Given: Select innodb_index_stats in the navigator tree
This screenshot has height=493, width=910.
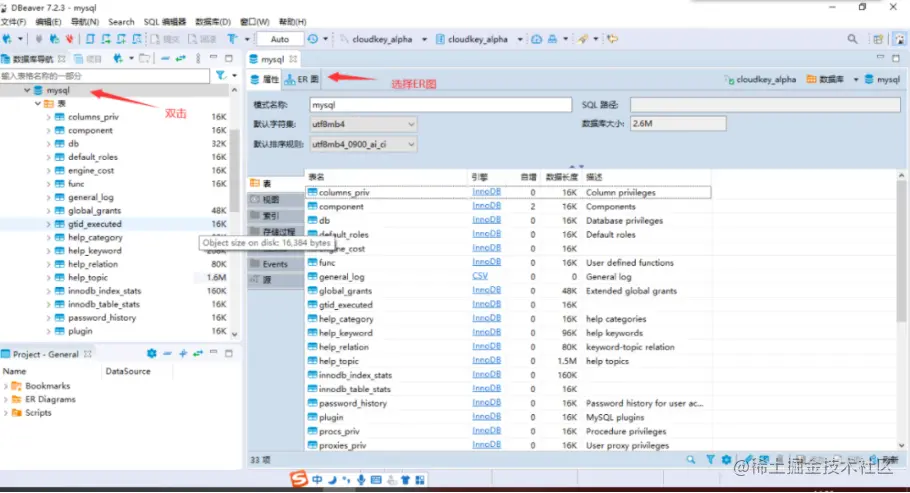Looking at the screenshot, I should (104, 291).
